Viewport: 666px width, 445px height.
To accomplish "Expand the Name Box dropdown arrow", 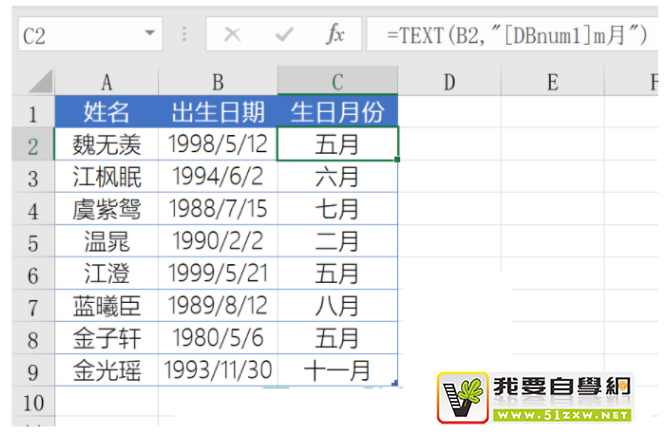I will tap(150, 35).
